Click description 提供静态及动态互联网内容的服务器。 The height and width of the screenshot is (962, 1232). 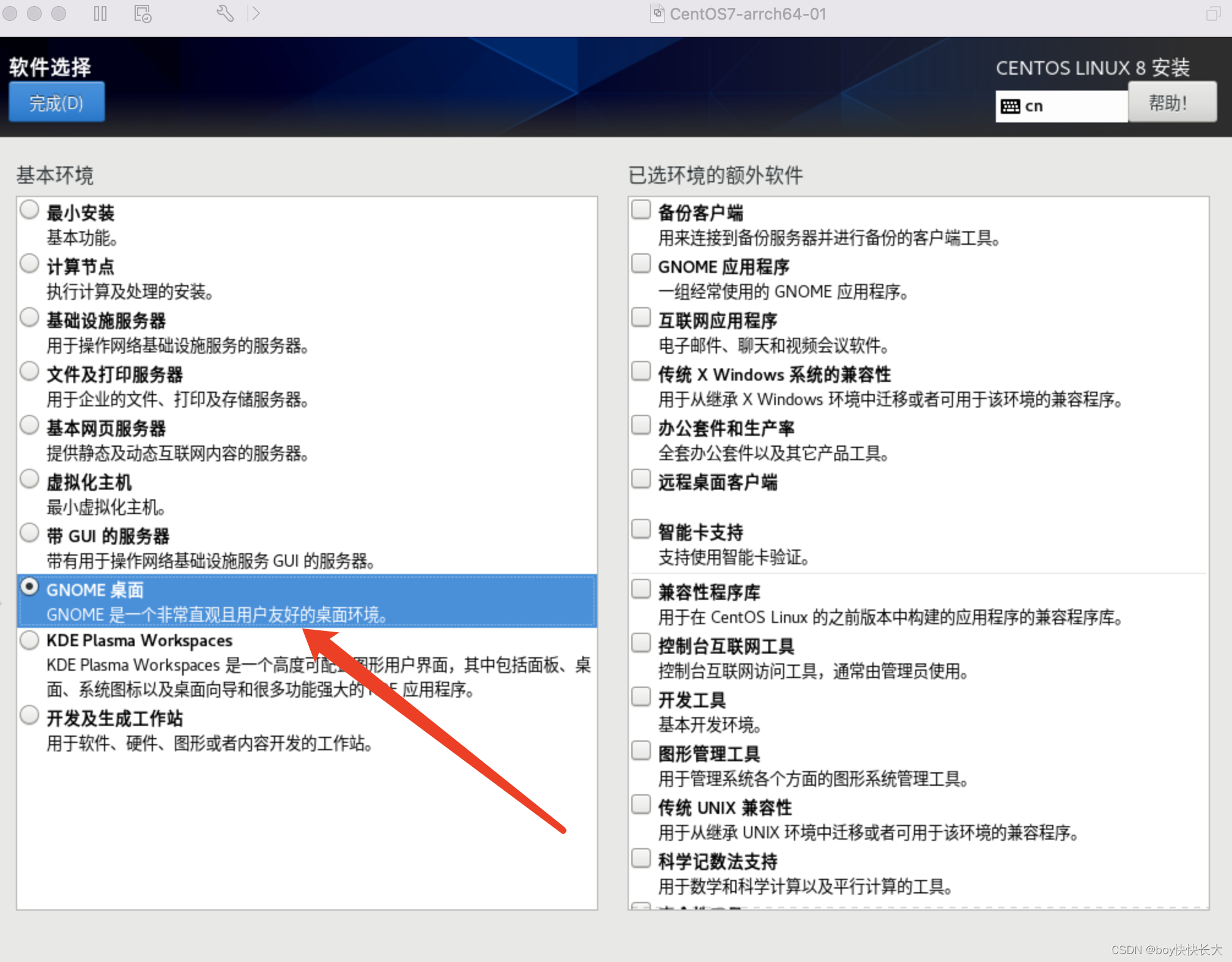[x=177, y=453]
